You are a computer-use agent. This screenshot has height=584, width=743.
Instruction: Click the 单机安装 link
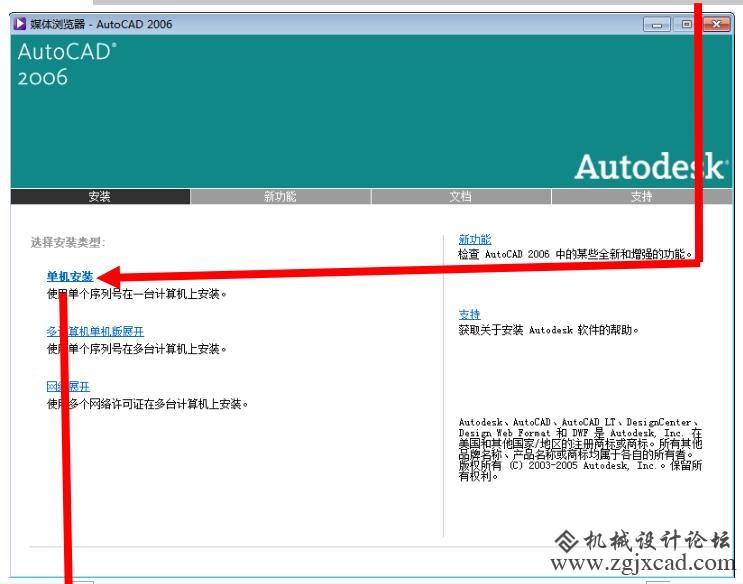(x=70, y=276)
